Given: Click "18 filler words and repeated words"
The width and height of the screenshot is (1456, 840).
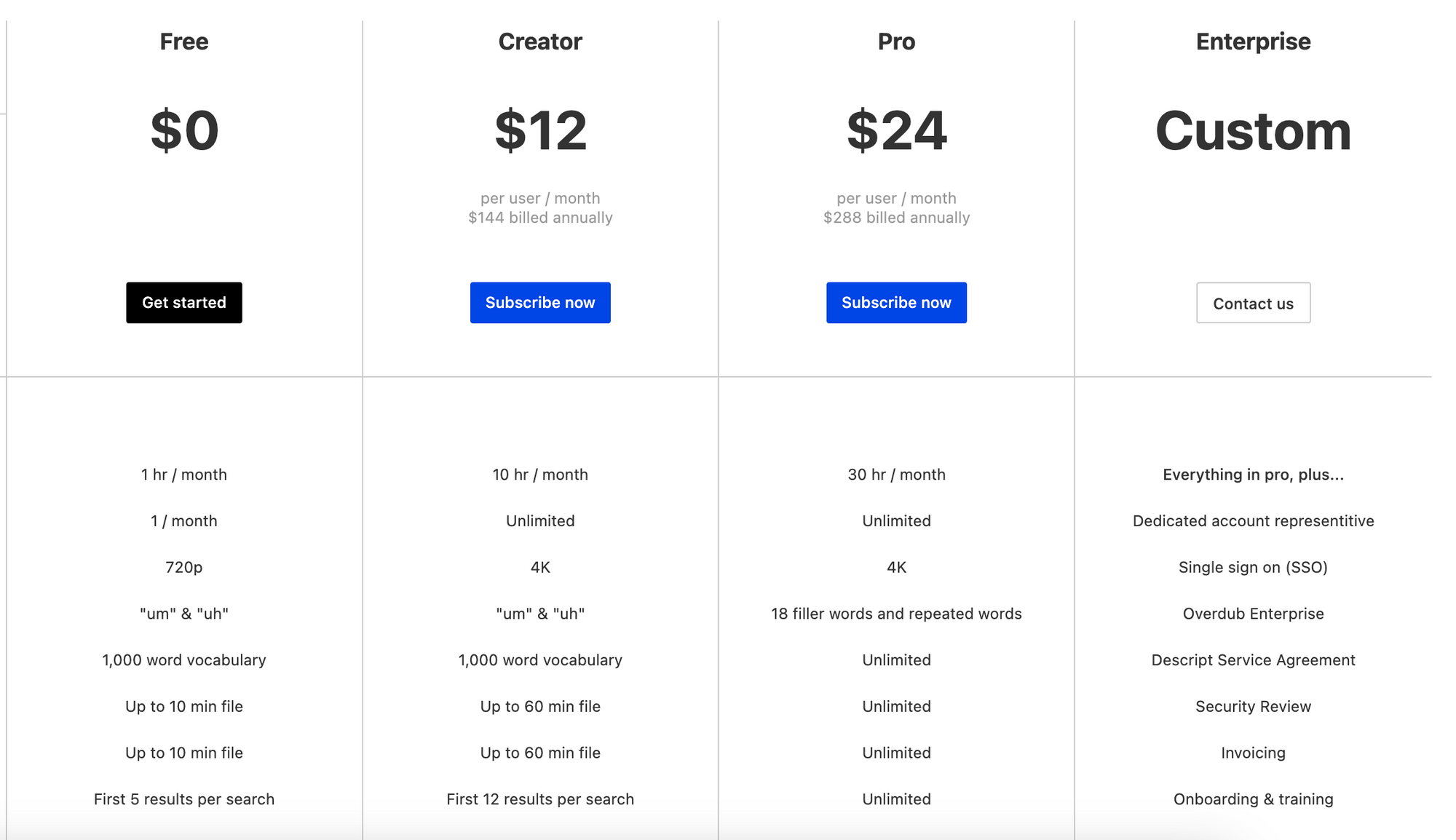Looking at the screenshot, I should point(896,614).
